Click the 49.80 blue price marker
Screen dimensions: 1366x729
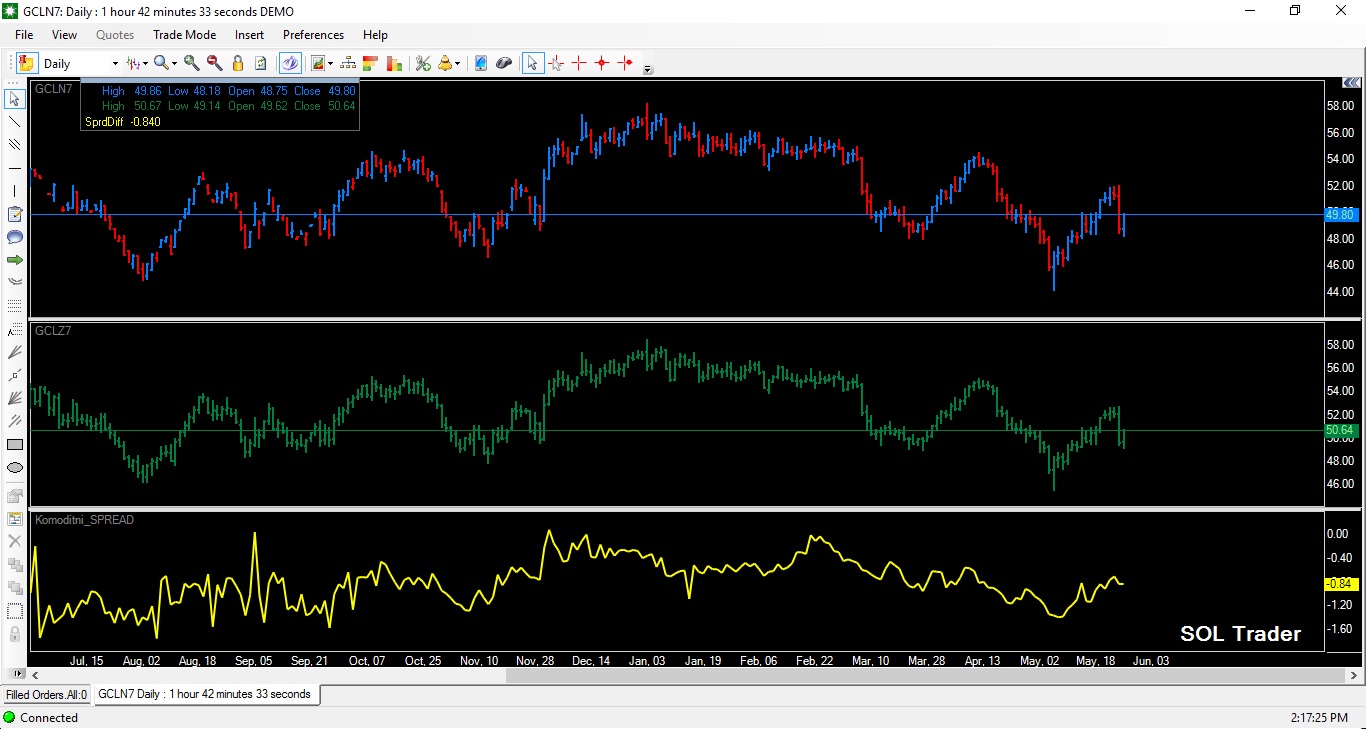click(x=1340, y=214)
